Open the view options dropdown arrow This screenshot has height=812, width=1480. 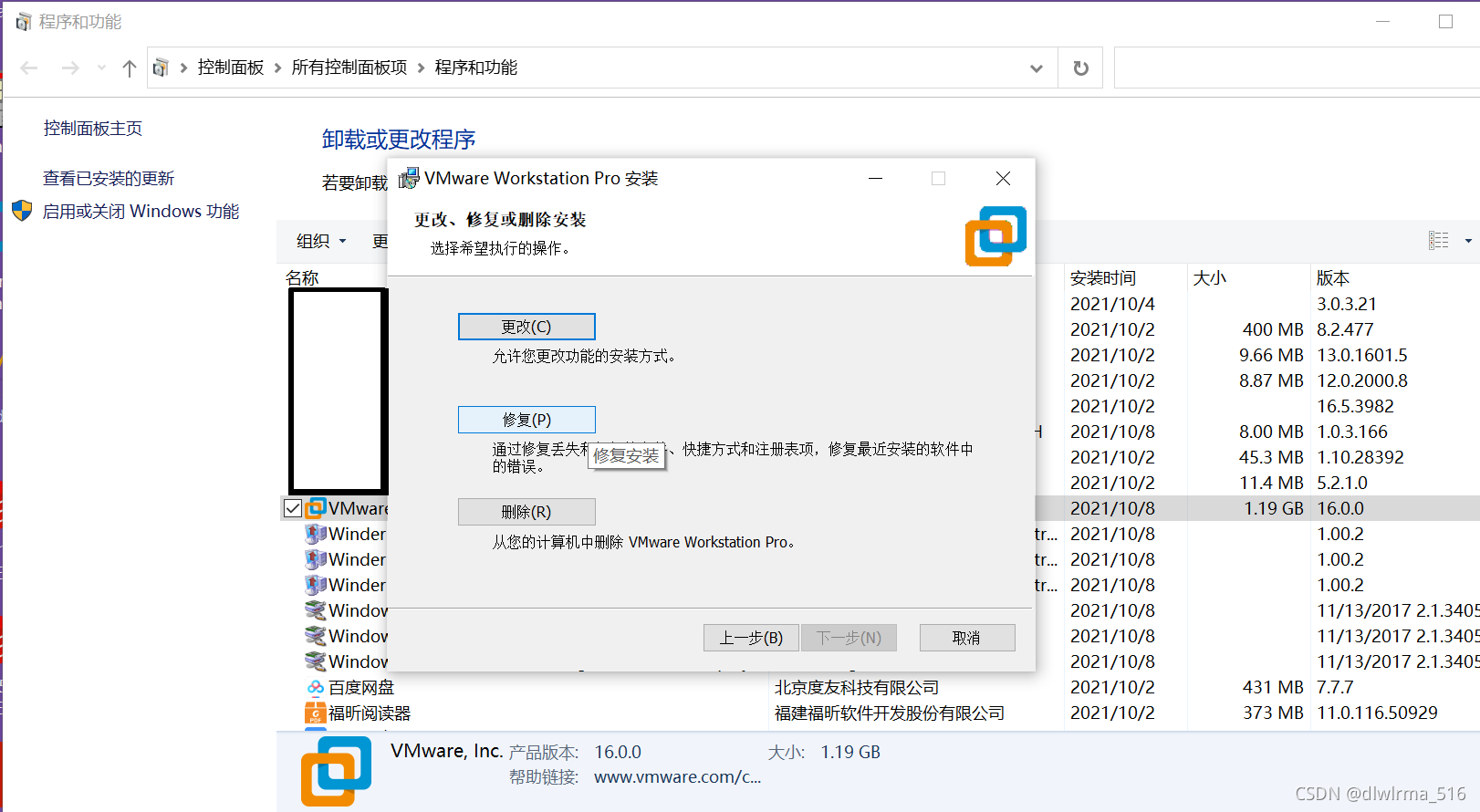1468,241
